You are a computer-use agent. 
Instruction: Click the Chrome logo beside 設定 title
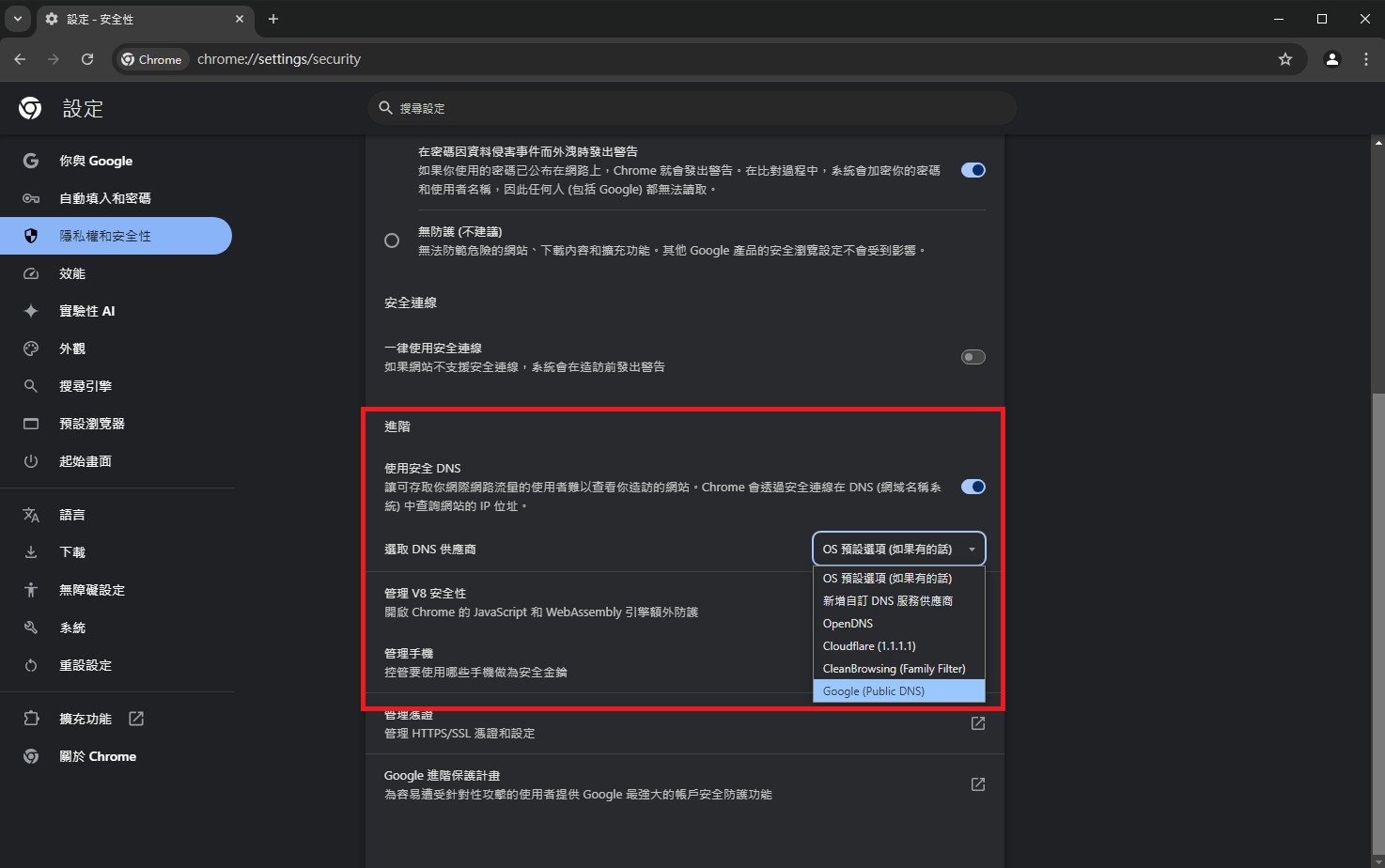click(x=30, y=109)
